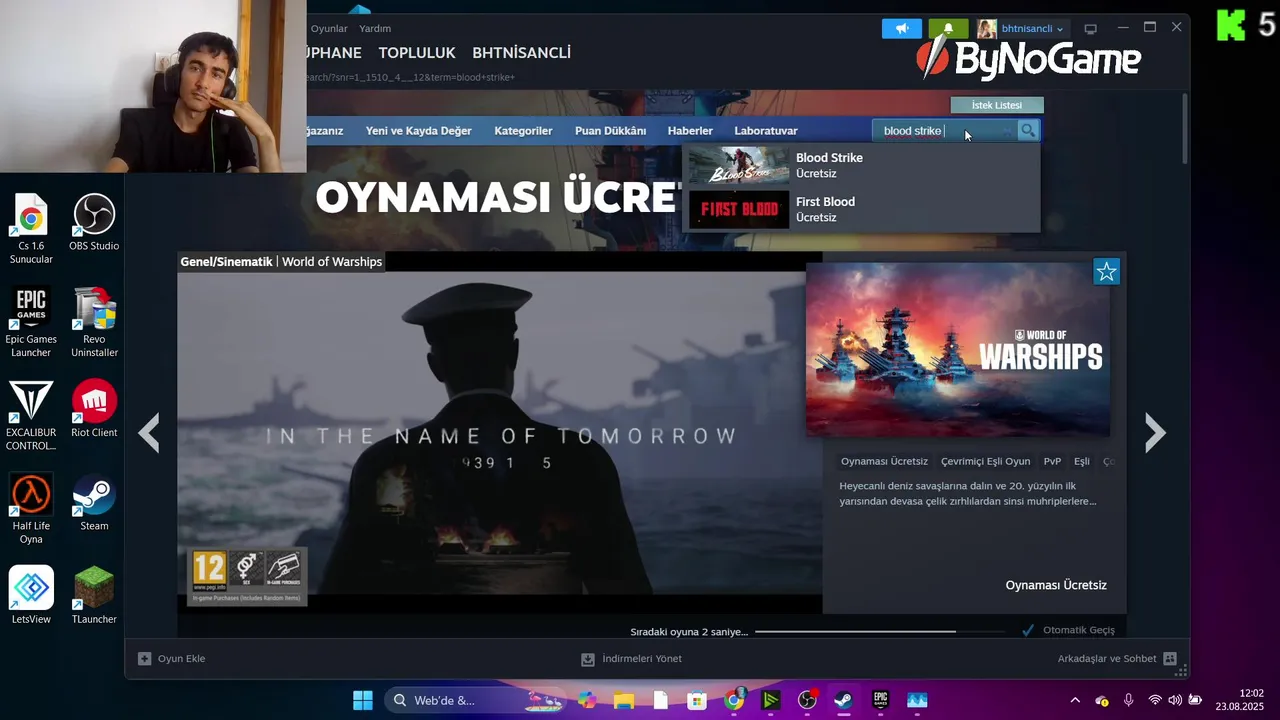Open the Oyunlar menu
The image size is (1280, 720).
point(329,28)
